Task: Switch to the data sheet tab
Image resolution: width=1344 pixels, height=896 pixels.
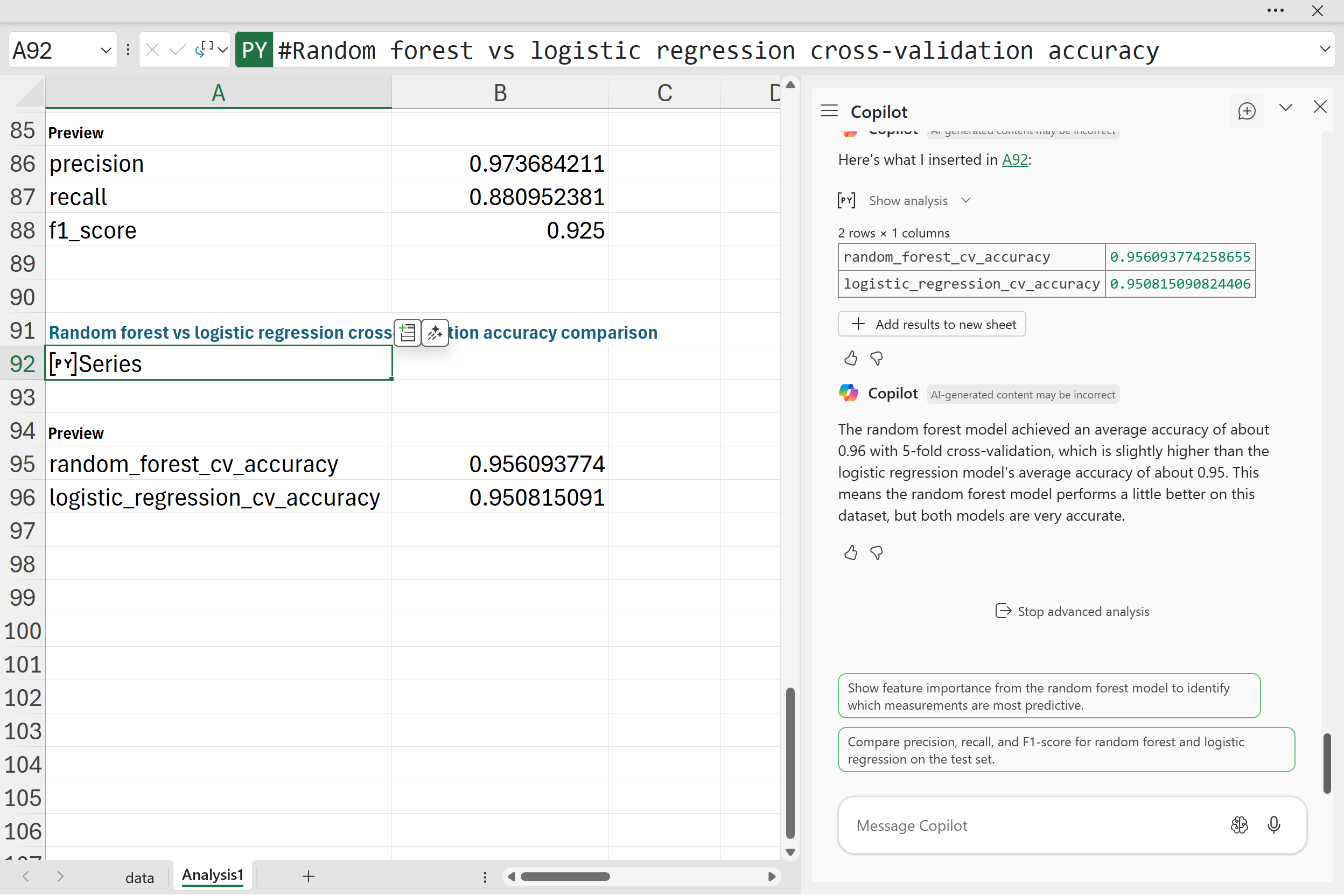Action: click(x=139, y=877)
